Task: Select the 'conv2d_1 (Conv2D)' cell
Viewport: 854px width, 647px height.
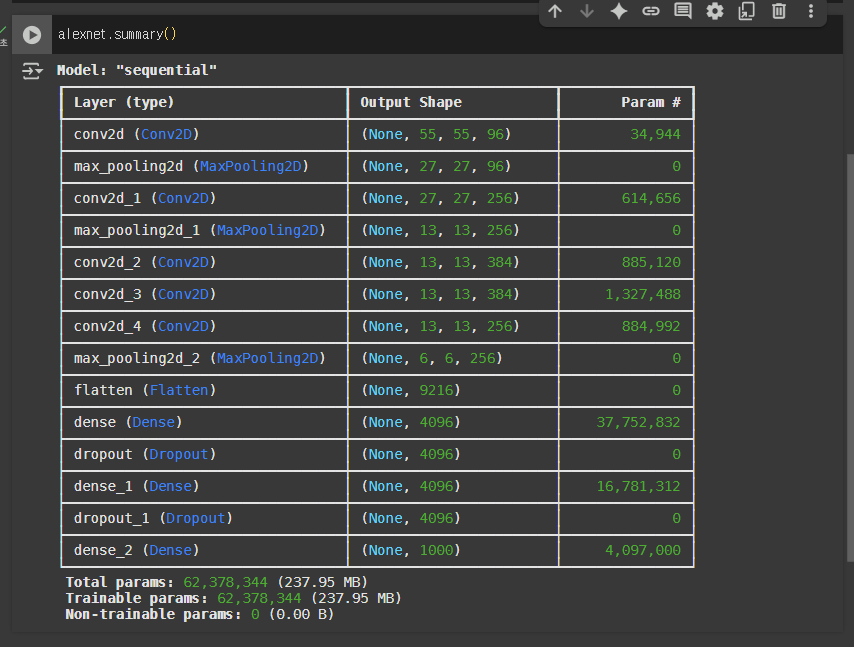Action: point(145,199)
